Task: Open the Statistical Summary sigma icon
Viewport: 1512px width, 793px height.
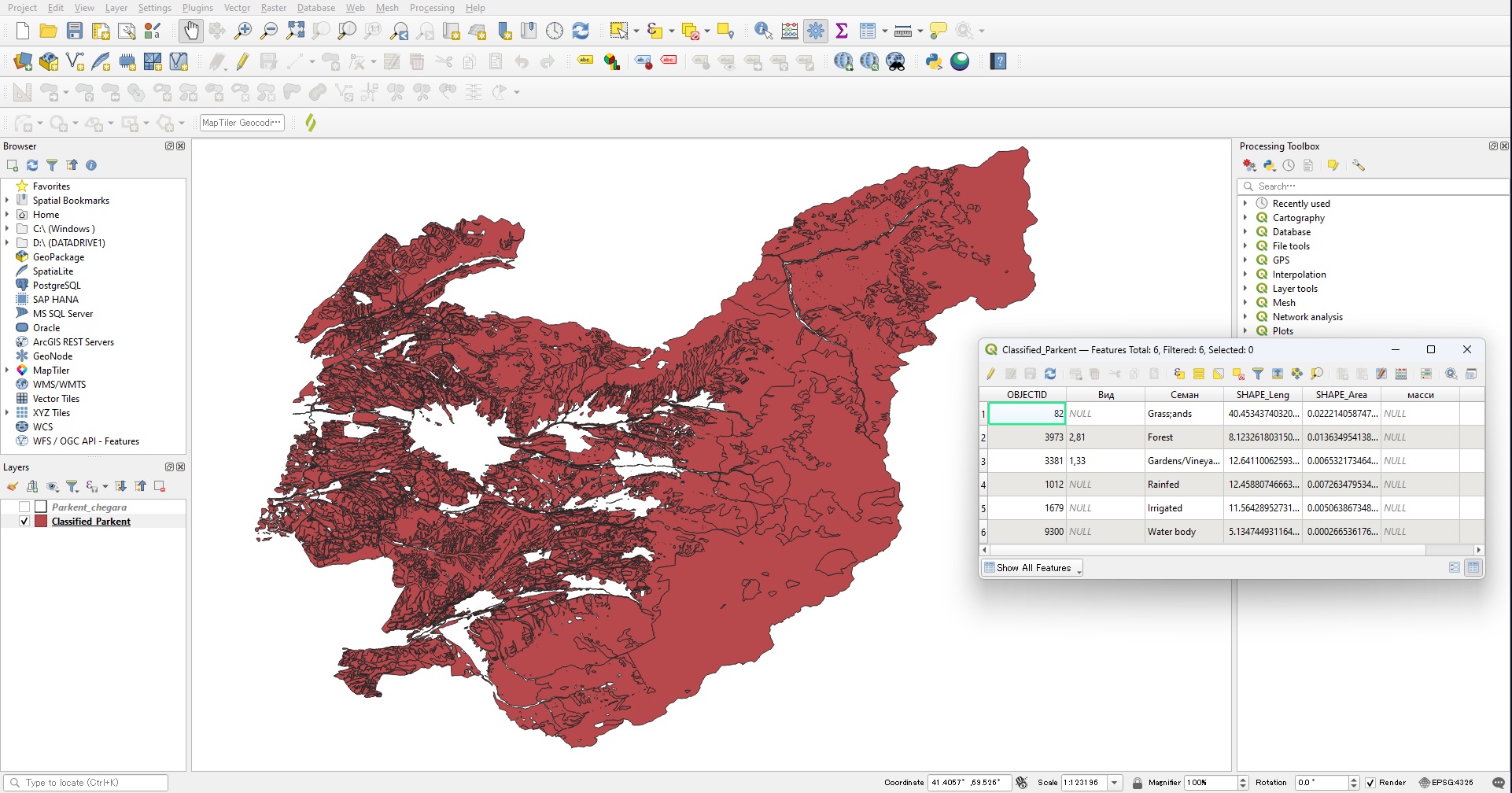Action: pyautogui.click(x=842, y=31)
